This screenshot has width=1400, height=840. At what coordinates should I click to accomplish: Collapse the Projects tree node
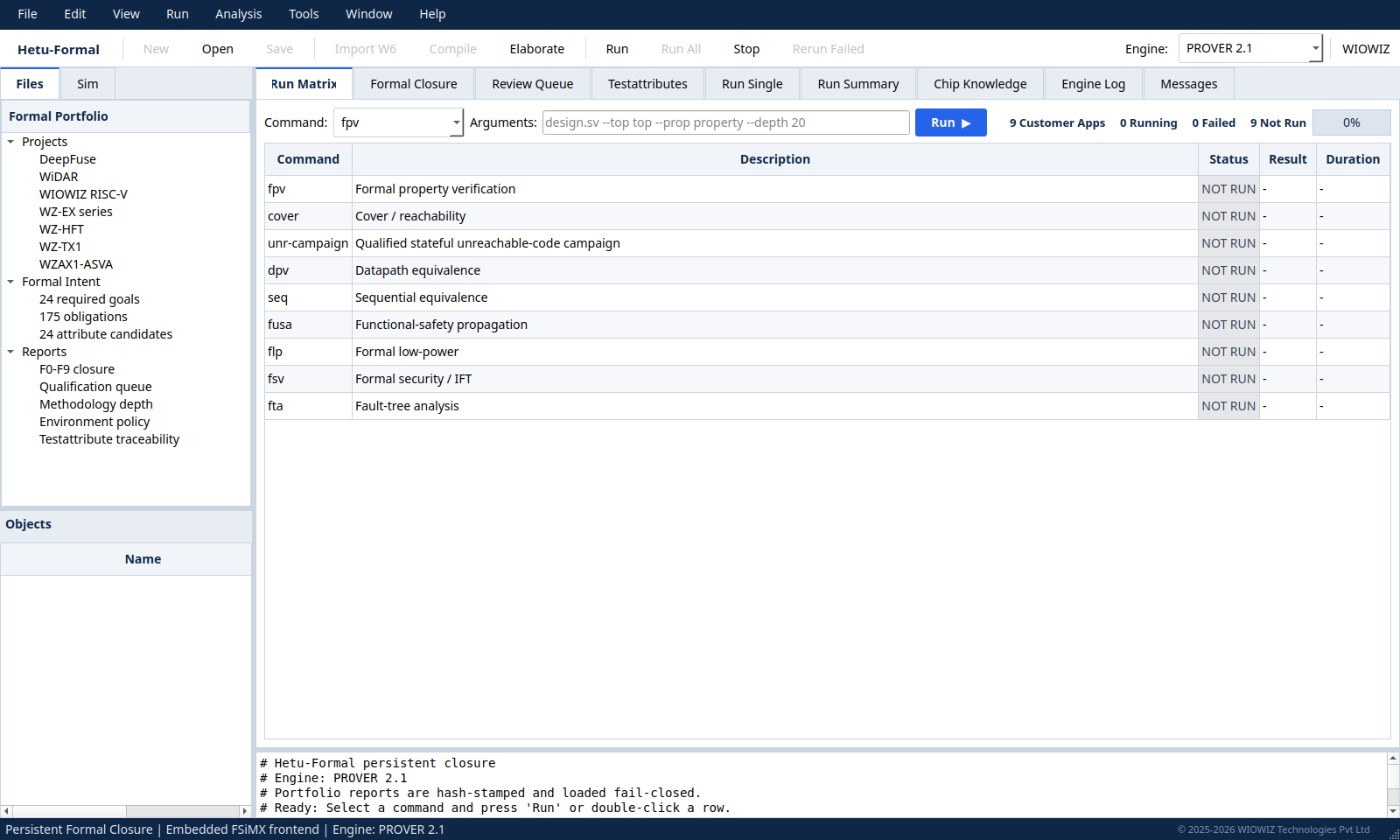point(10,142)
